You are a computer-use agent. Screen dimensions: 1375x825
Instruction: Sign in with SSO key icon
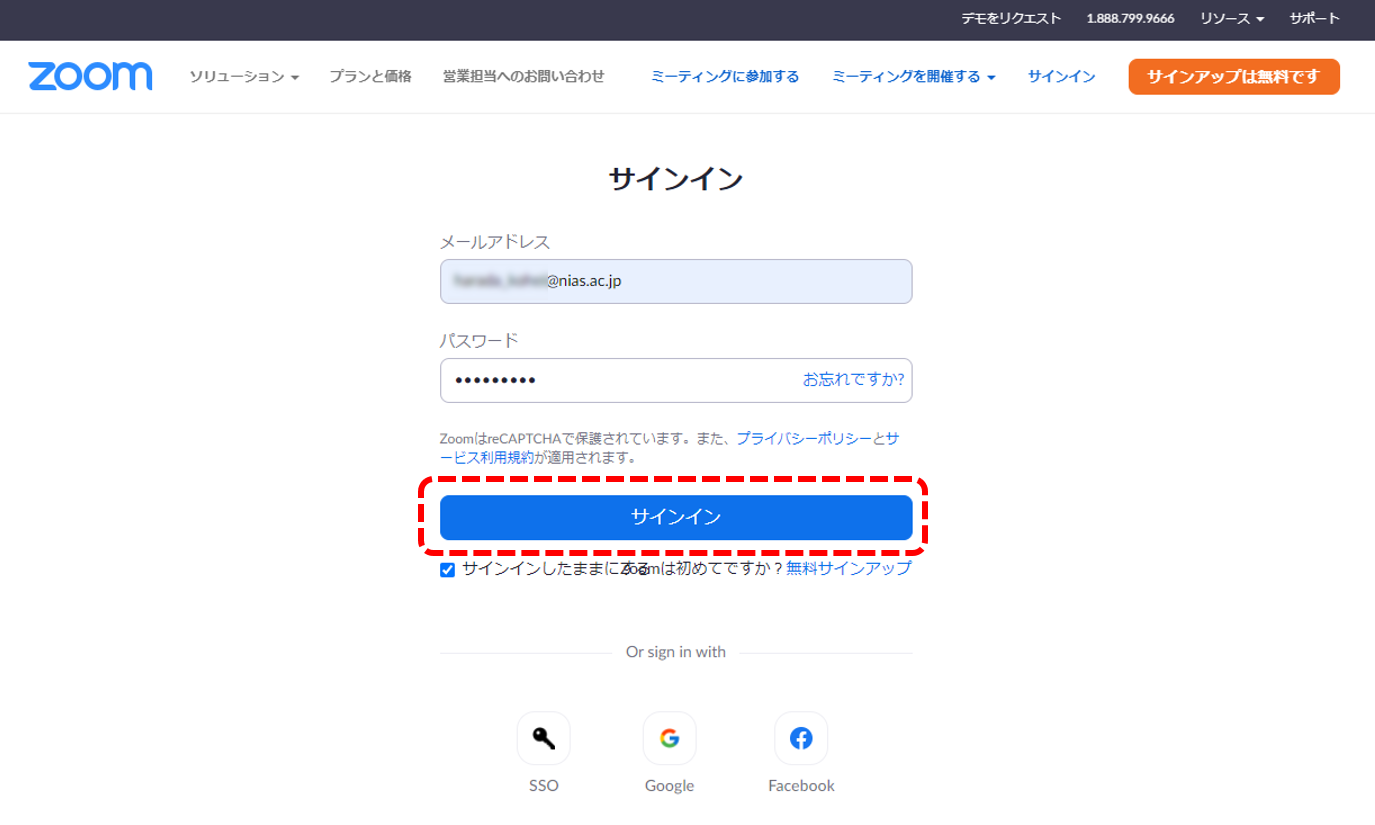(544, 738)
